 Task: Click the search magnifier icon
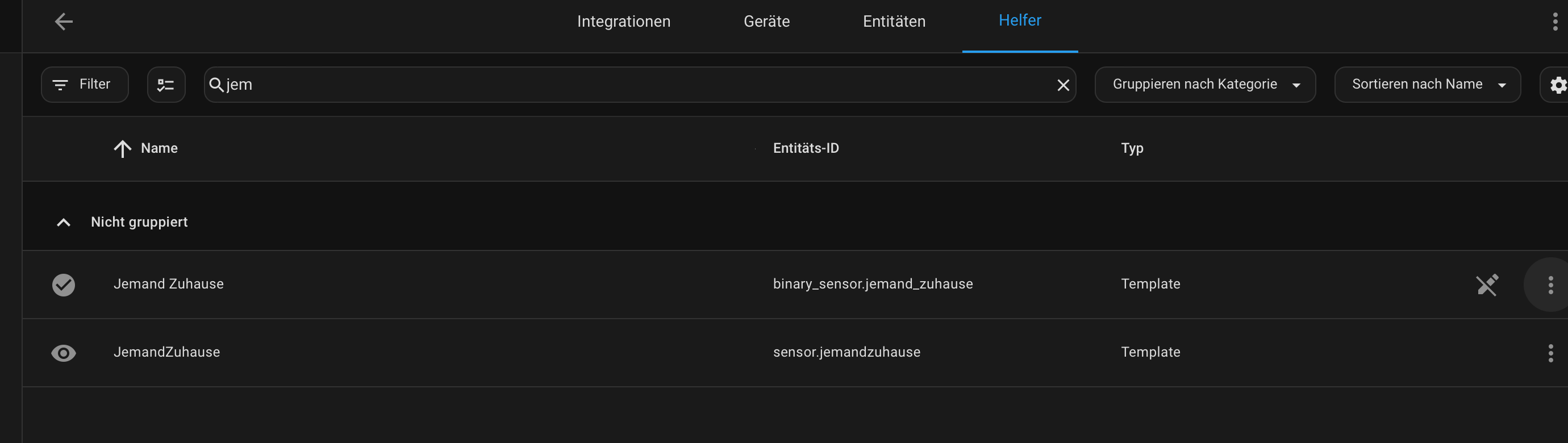tap(216, 85)
